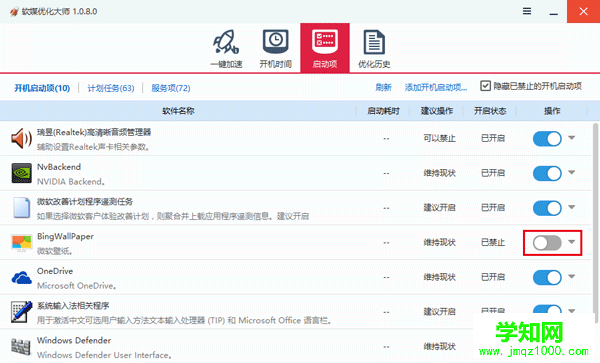The height and width of the screenshot is (363, 600).
Task: Sort by 启动耗时 column header
Action: [383, 111]
